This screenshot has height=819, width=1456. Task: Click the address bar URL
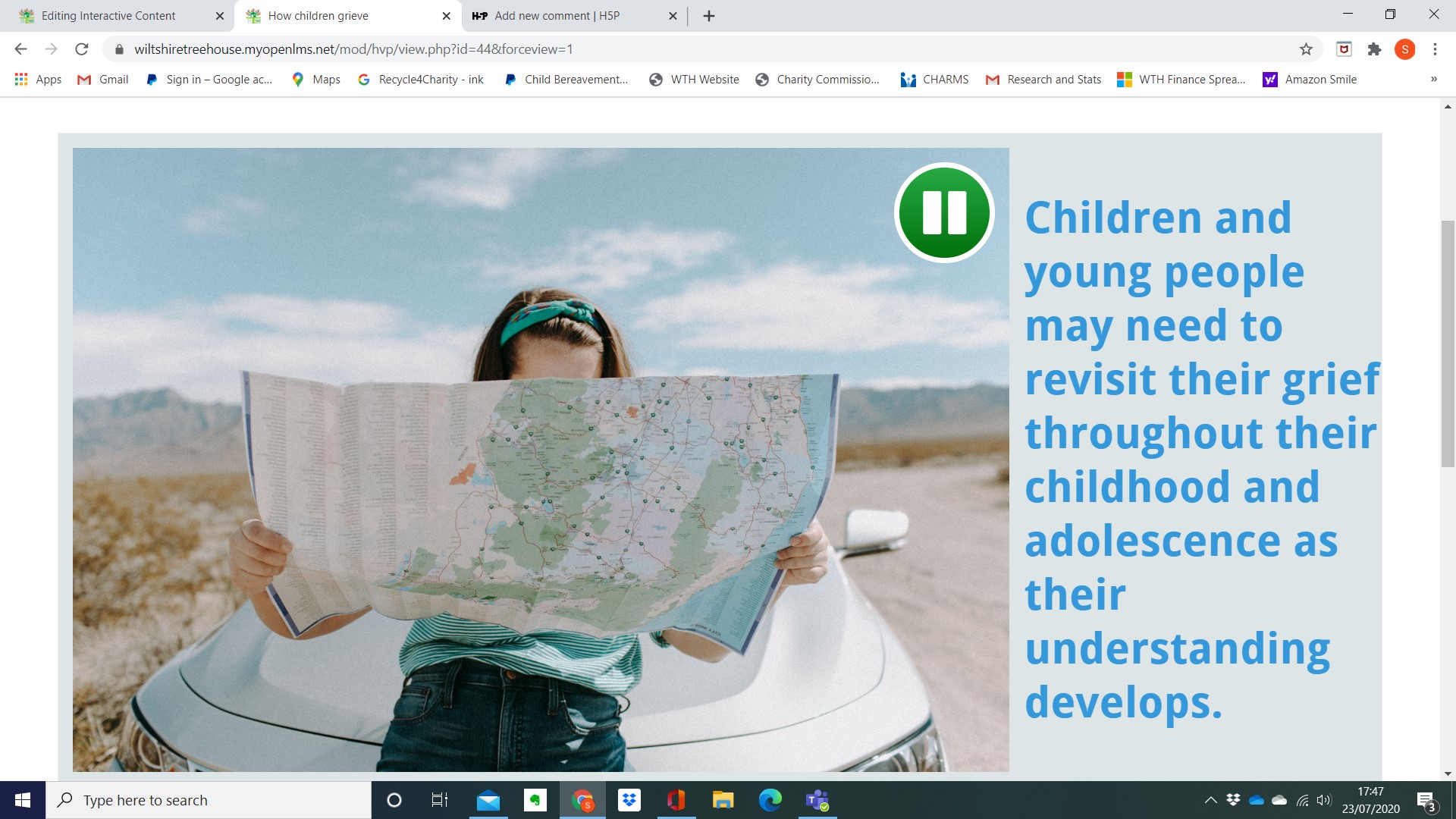(353, 49)
